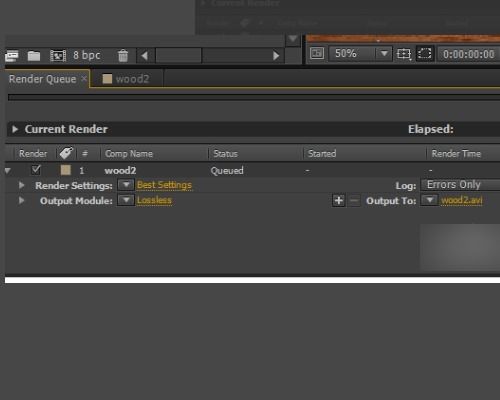This screenshot has height=400, width=500.
Task: Click the Render column header
Action: pyautogui.click(x=33, y=154)
